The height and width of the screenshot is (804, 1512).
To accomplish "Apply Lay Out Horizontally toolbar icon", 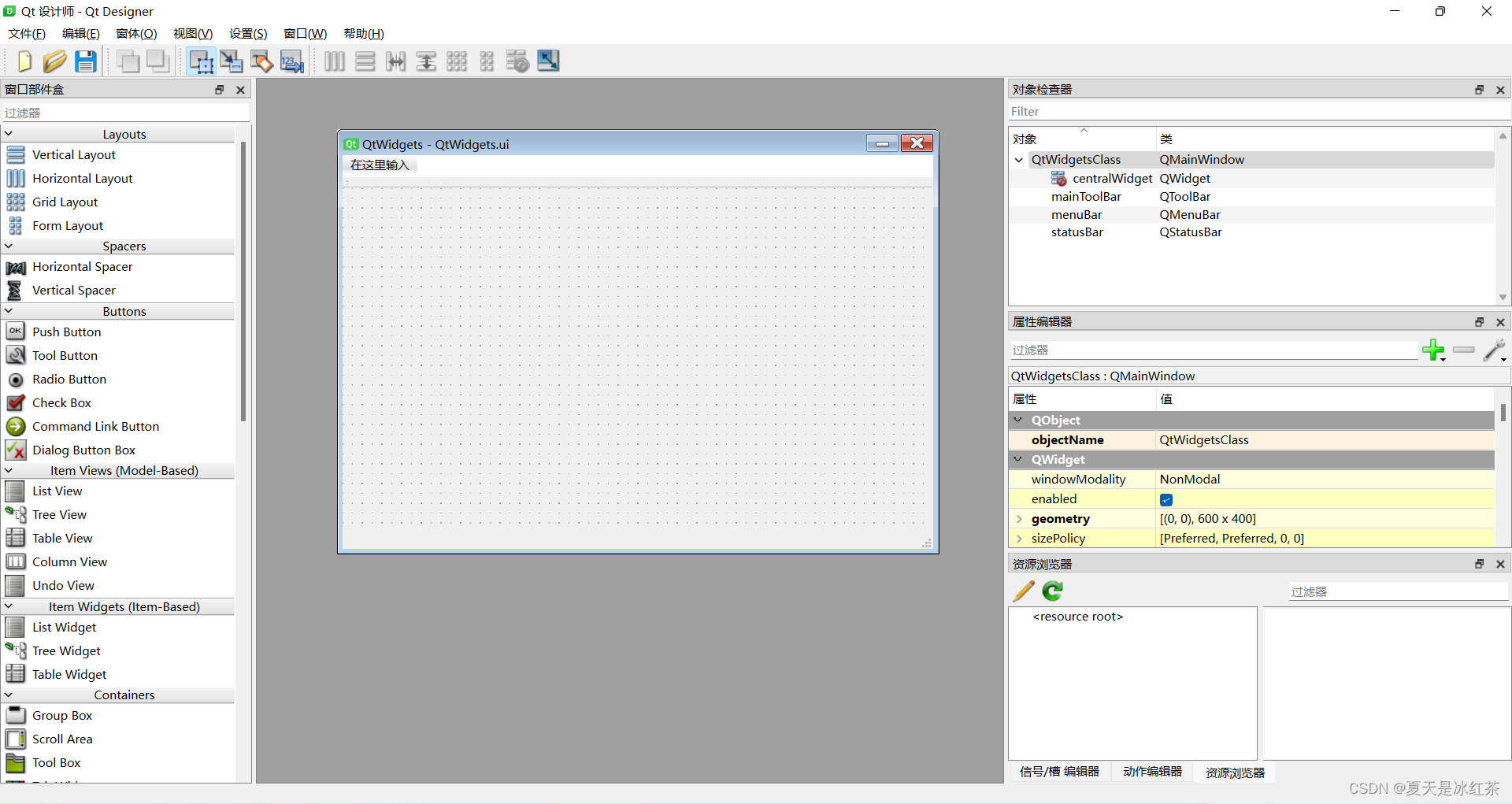I will pos(335,61).
